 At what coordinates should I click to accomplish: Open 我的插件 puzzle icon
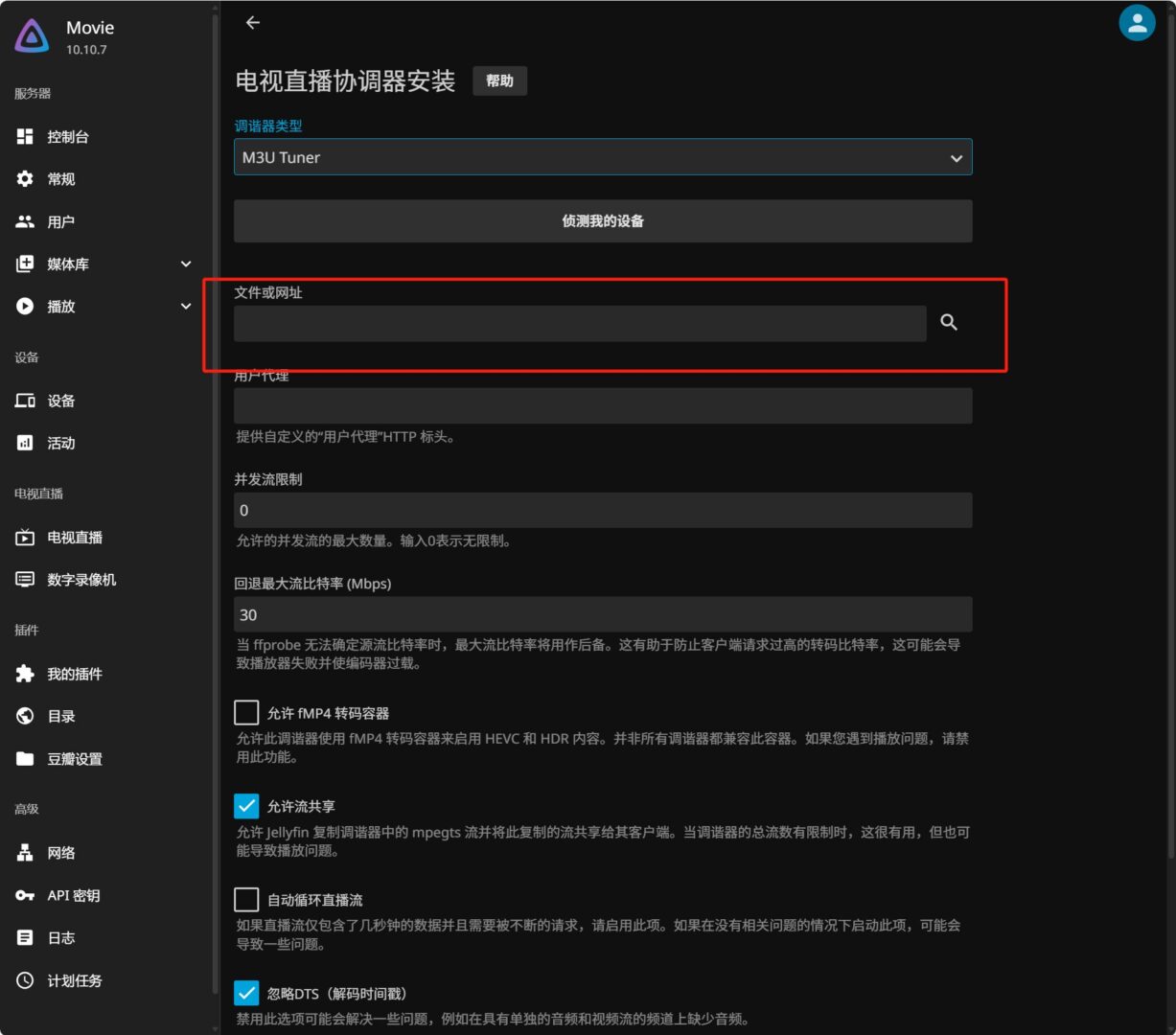tap(25, 674)
